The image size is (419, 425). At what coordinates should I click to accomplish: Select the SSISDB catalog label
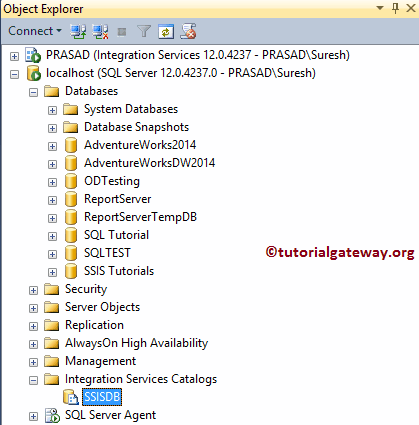tap(102, 397)
